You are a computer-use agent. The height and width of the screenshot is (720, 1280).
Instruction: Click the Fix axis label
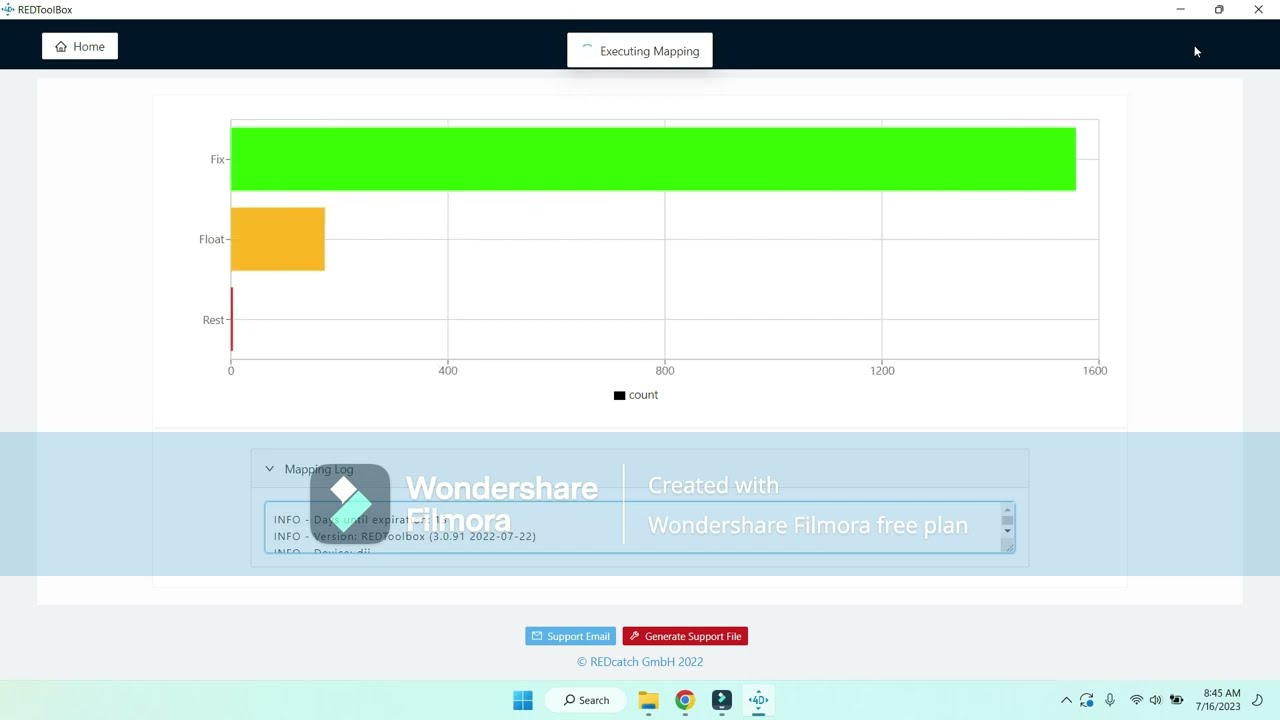coord(217,159)
